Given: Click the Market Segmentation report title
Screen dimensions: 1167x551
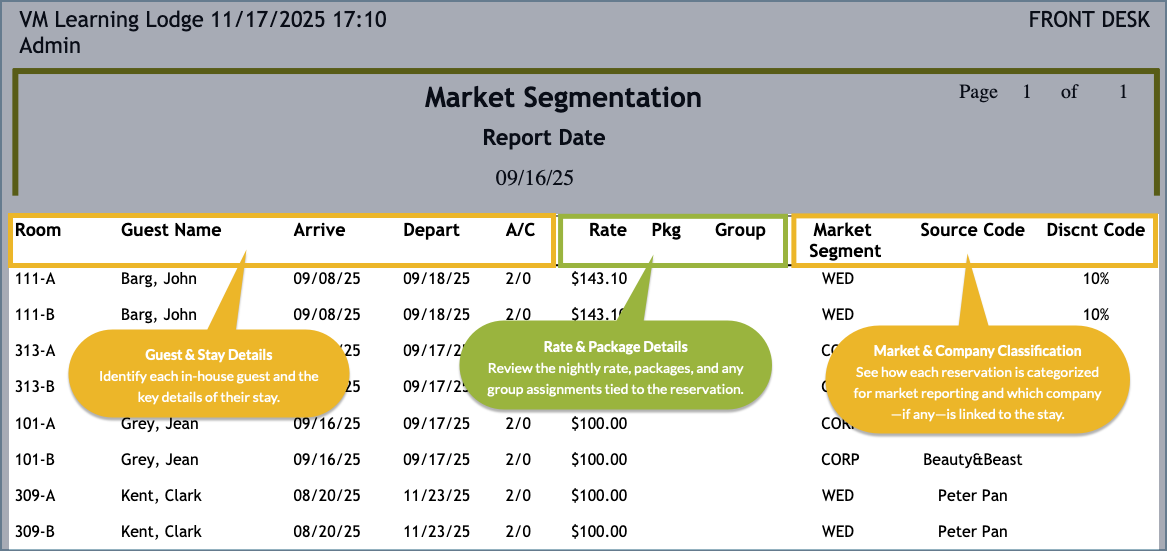Looking at the screenshot, I should [x=563, y=98].
